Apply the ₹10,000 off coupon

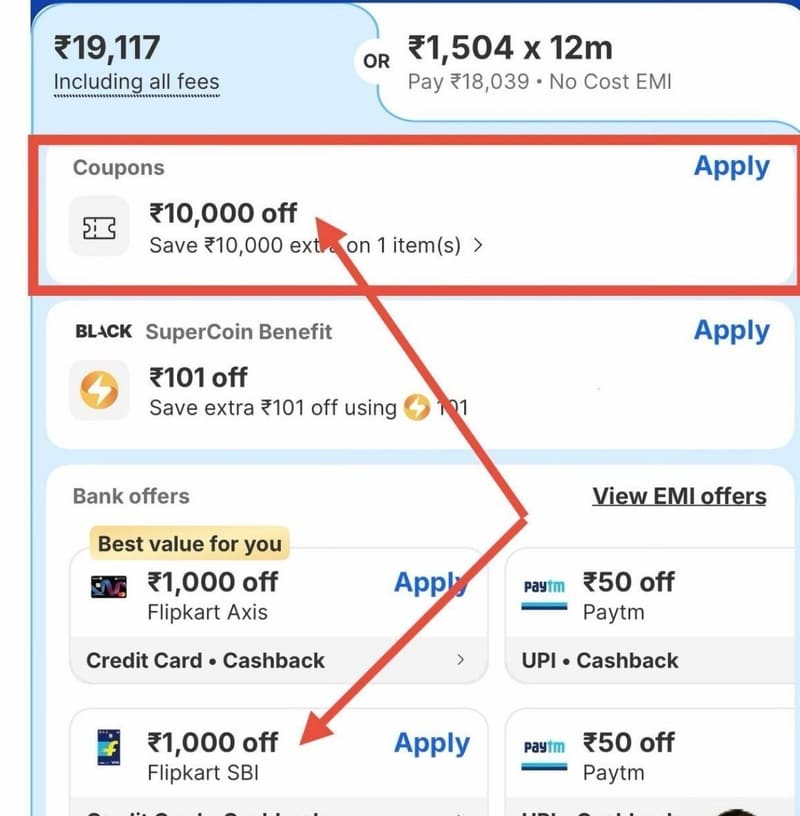(x=731, y=167)
